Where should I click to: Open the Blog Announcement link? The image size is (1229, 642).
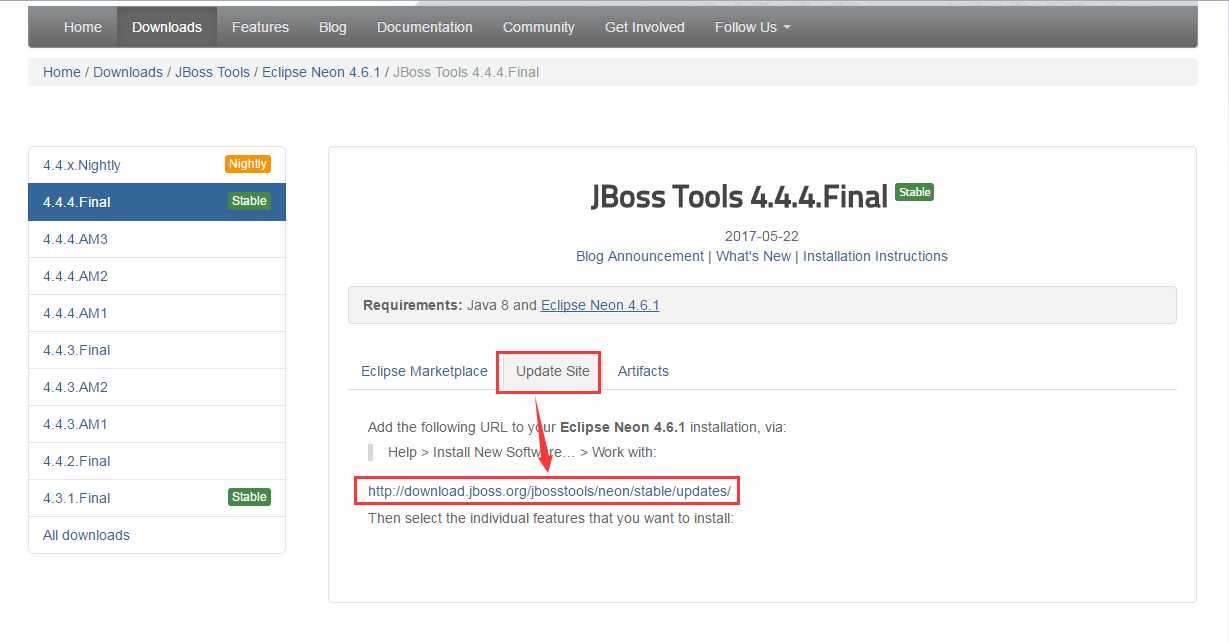pos(640,256)
